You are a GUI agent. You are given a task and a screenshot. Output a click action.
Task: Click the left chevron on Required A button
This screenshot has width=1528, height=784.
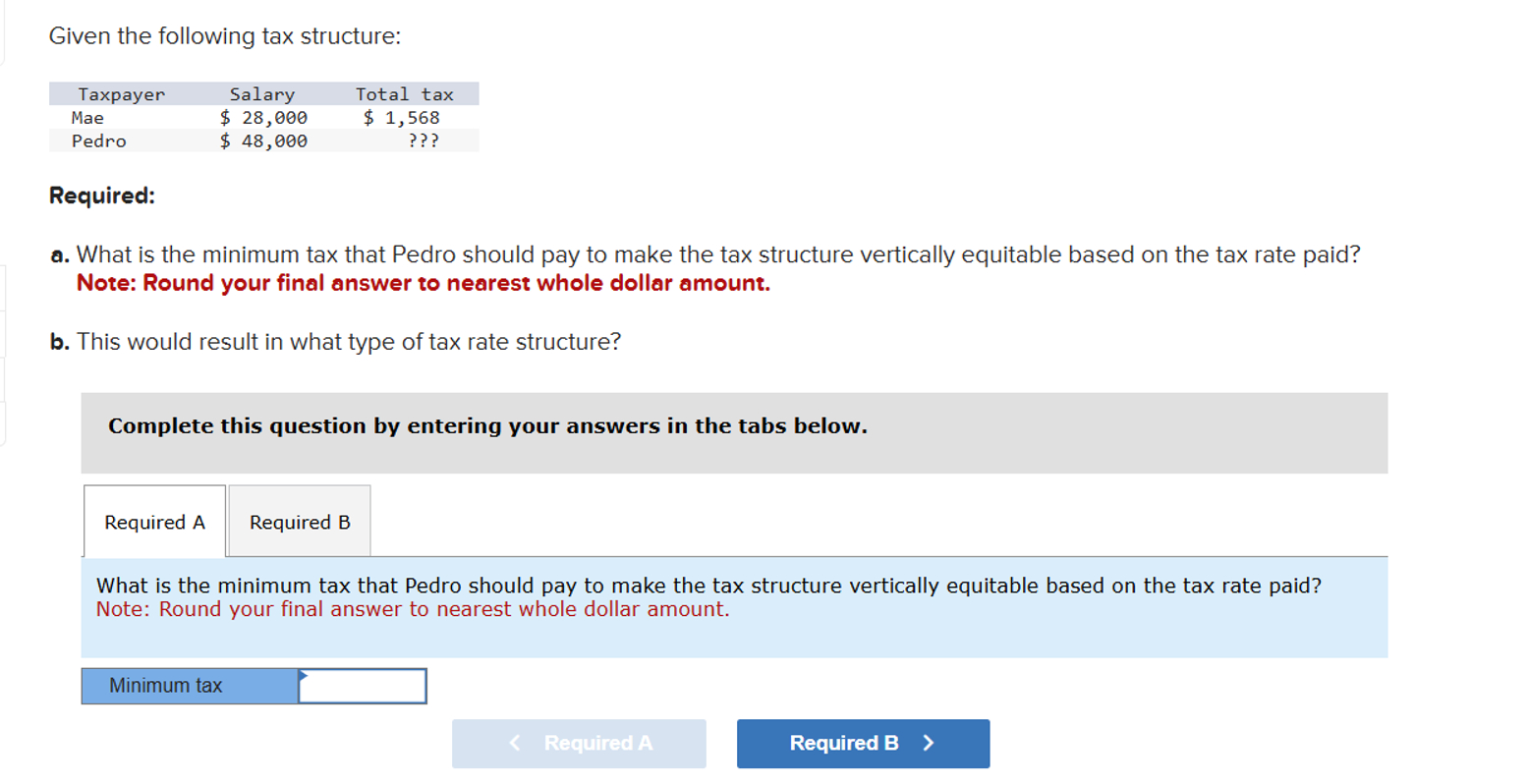(x=515, y=744)
